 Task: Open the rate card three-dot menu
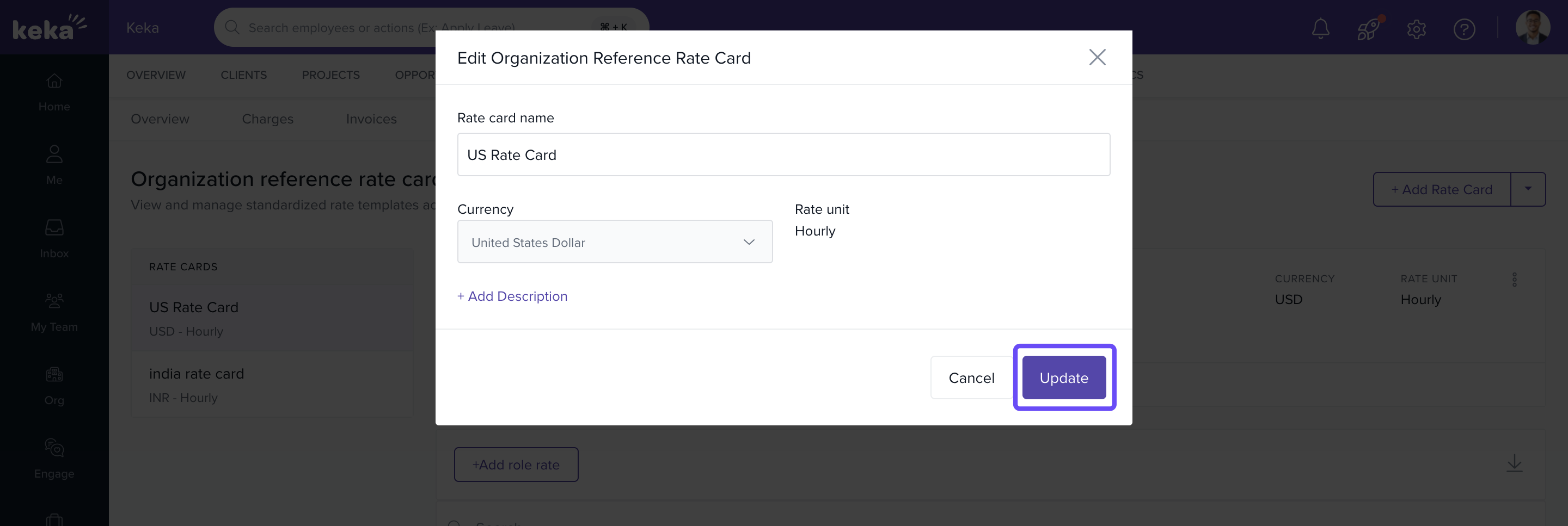(1514, 280)
